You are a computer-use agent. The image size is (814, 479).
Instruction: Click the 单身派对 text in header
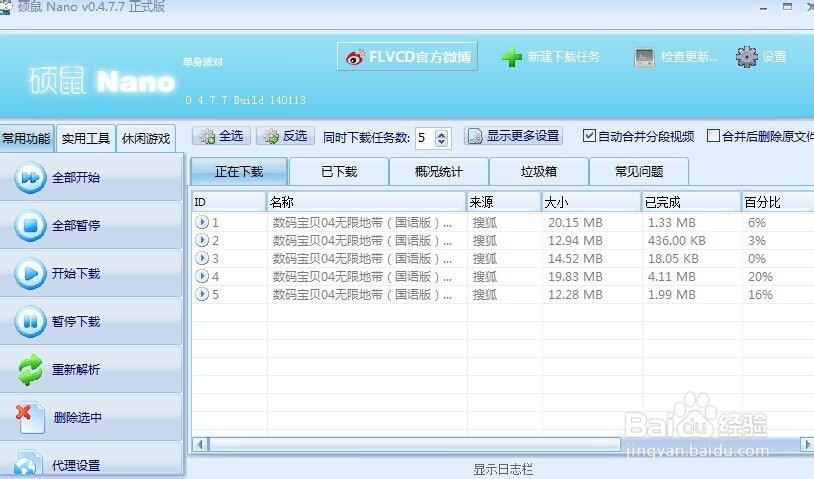point(202,62)
